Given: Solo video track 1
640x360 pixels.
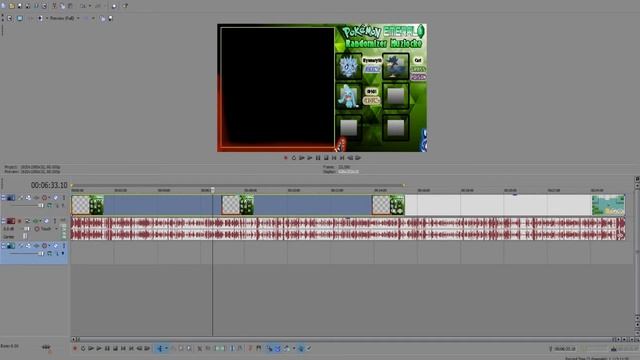Looking at the screenshot, I should coord(64,198).
